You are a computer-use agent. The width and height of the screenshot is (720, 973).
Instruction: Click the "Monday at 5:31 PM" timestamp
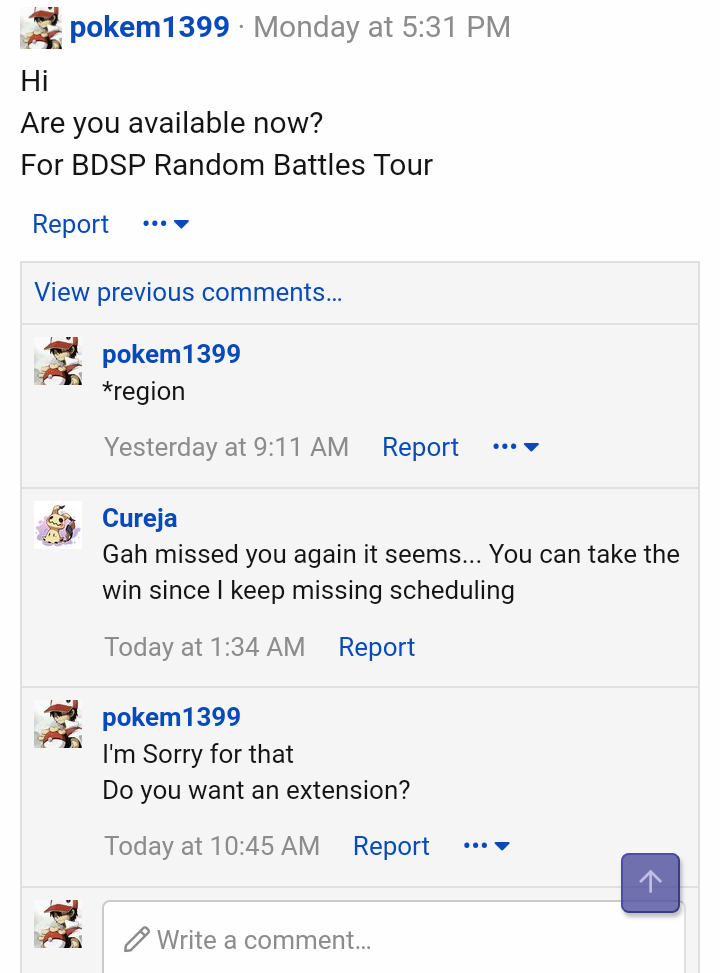pos(382,27)
